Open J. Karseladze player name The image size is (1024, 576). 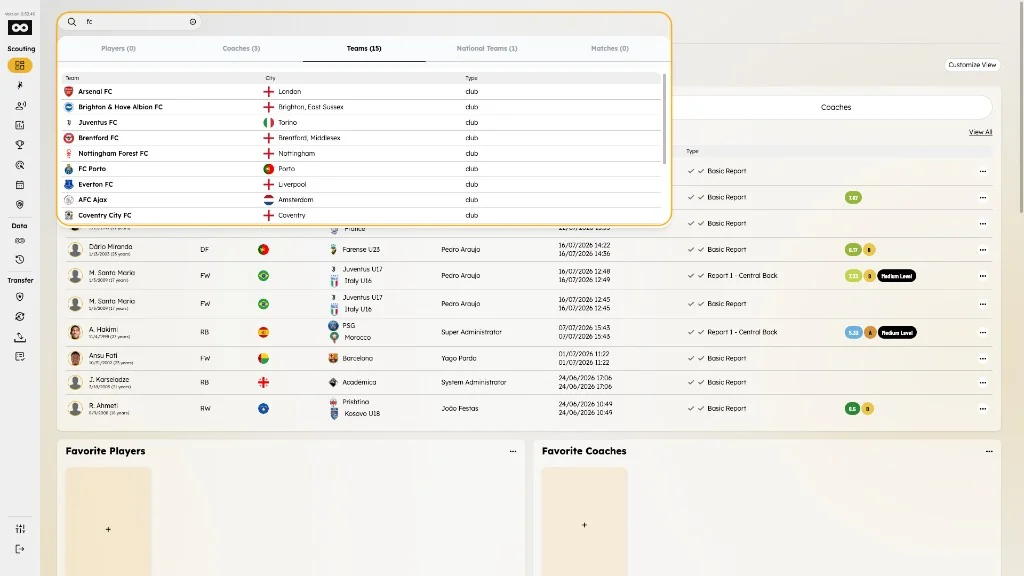109,379
